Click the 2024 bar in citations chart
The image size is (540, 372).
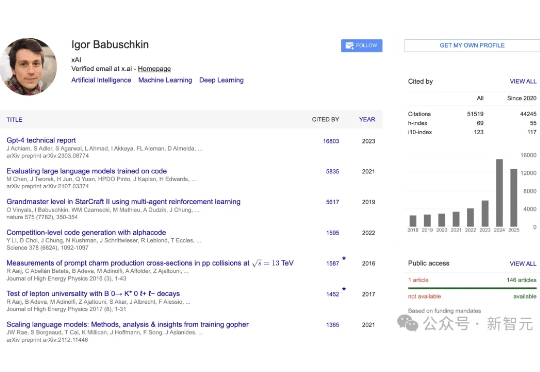click(499, 193)
